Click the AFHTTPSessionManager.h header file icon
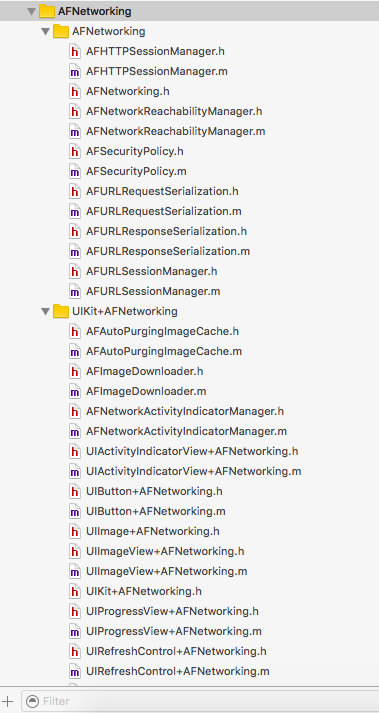Viewport: 379px width, 713px height. (74, 51)
